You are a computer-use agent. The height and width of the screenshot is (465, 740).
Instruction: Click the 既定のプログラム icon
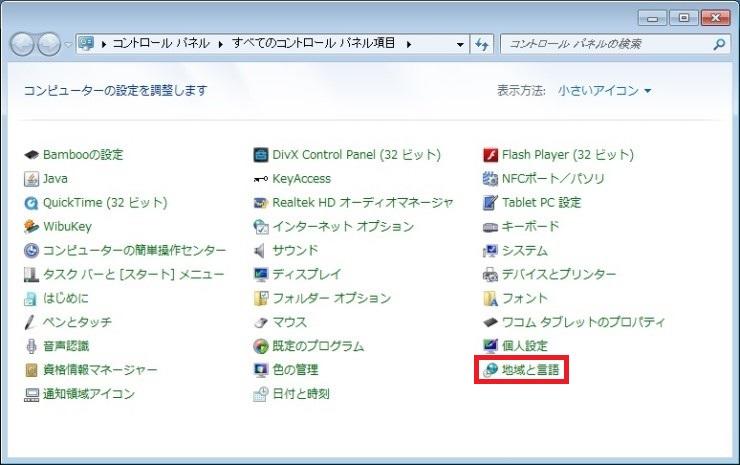(261, 346)
